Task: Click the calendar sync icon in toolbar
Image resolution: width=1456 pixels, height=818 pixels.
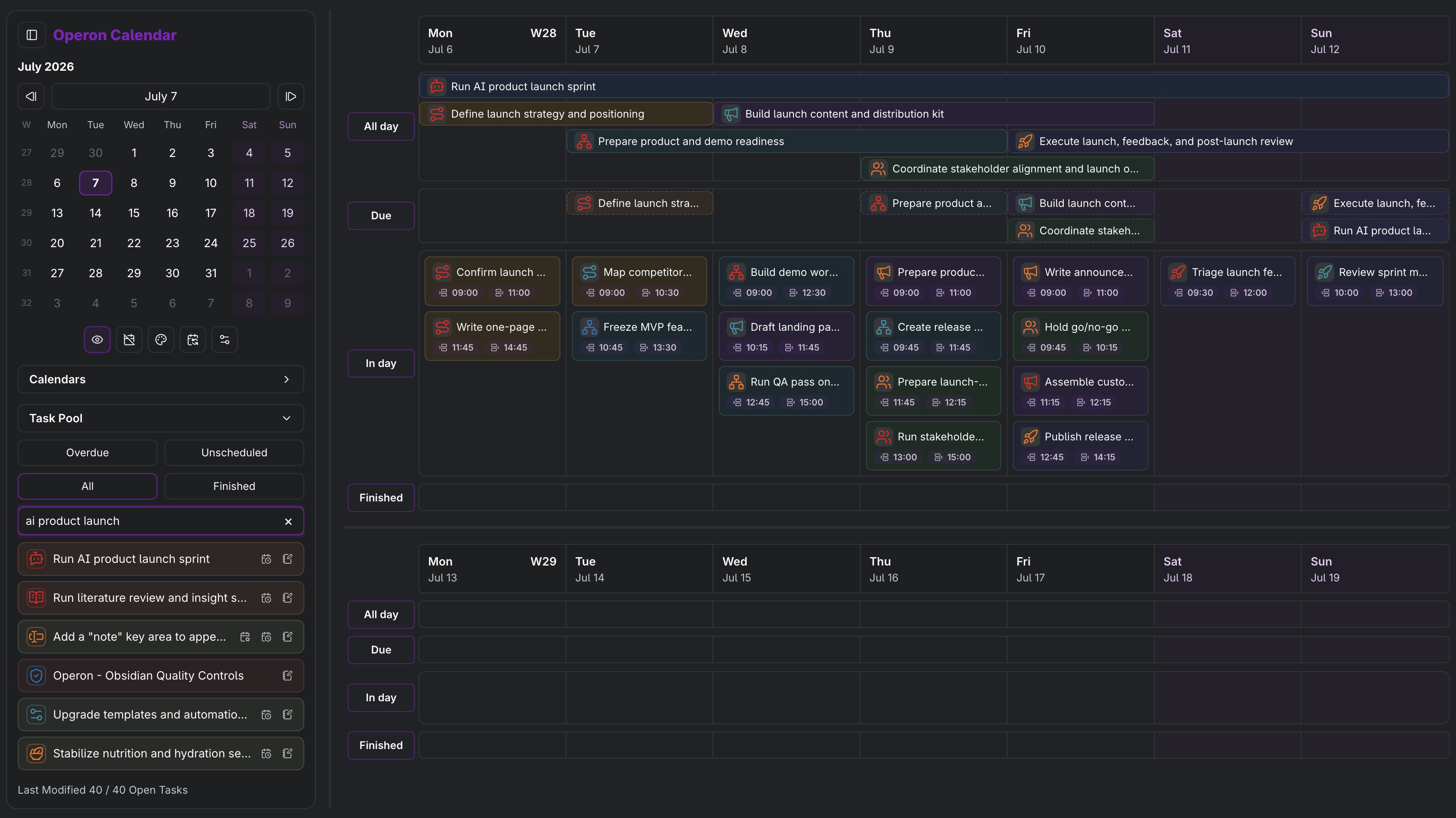Action: coord(193,340)
